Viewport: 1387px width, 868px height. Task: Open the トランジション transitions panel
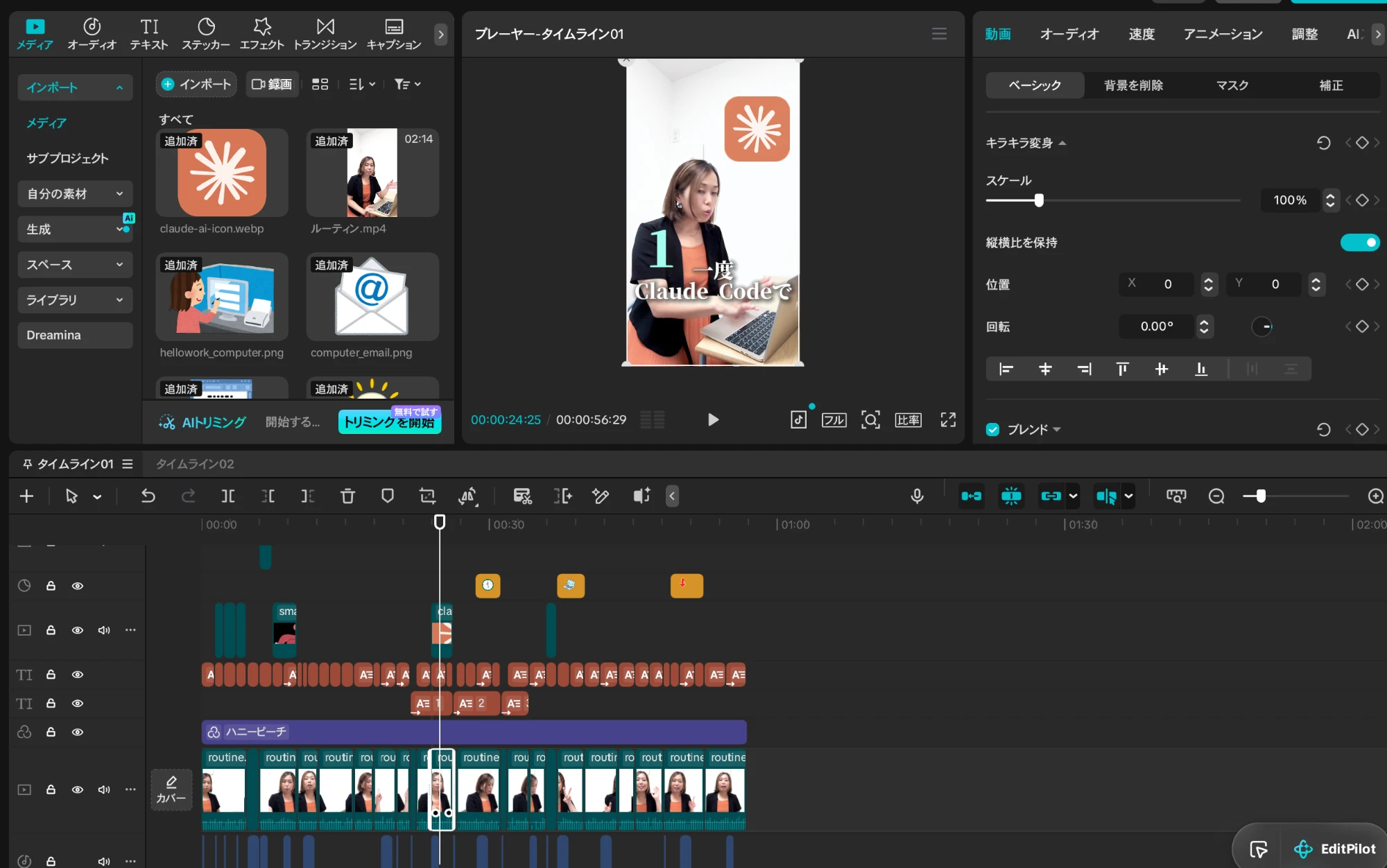(x=325, y=33)
